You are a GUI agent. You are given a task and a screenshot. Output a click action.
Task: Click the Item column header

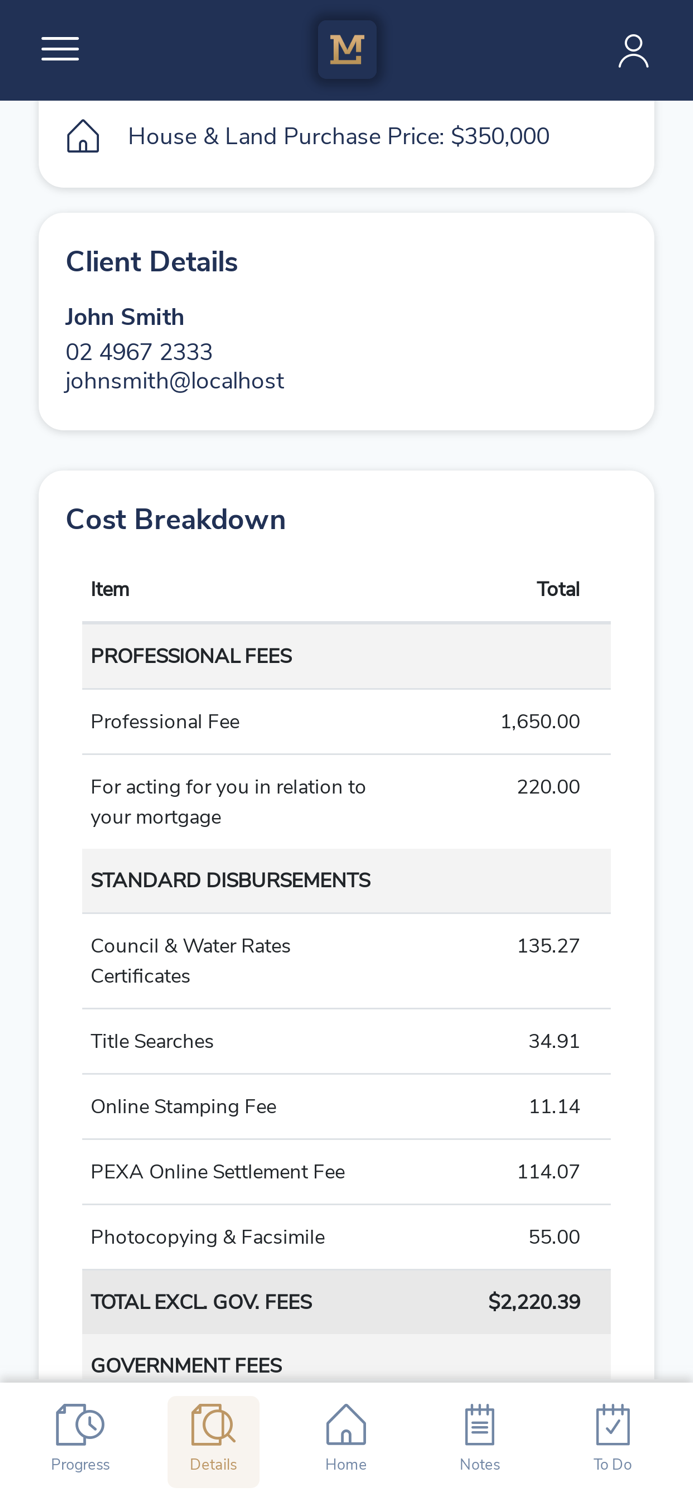(x=110, y=590)
